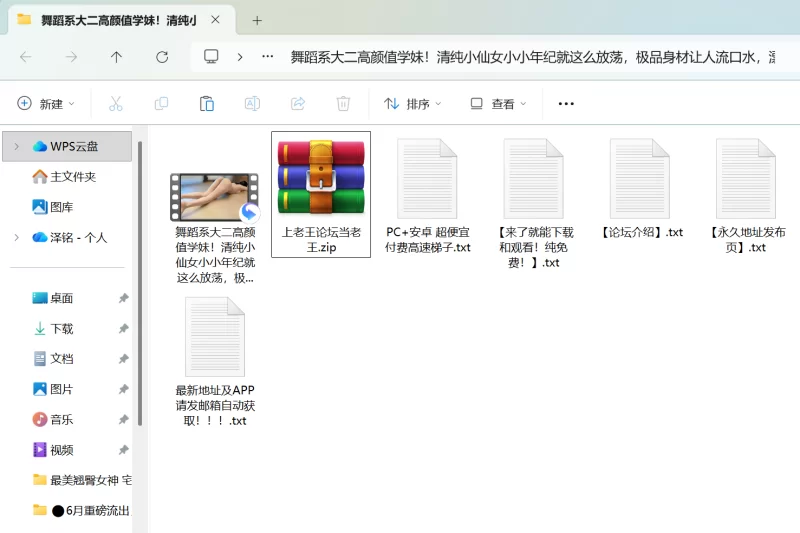Click the Share icon in toolbar
Image resolution: width=800 pixels, height=533 pixels.
(298, 103)
